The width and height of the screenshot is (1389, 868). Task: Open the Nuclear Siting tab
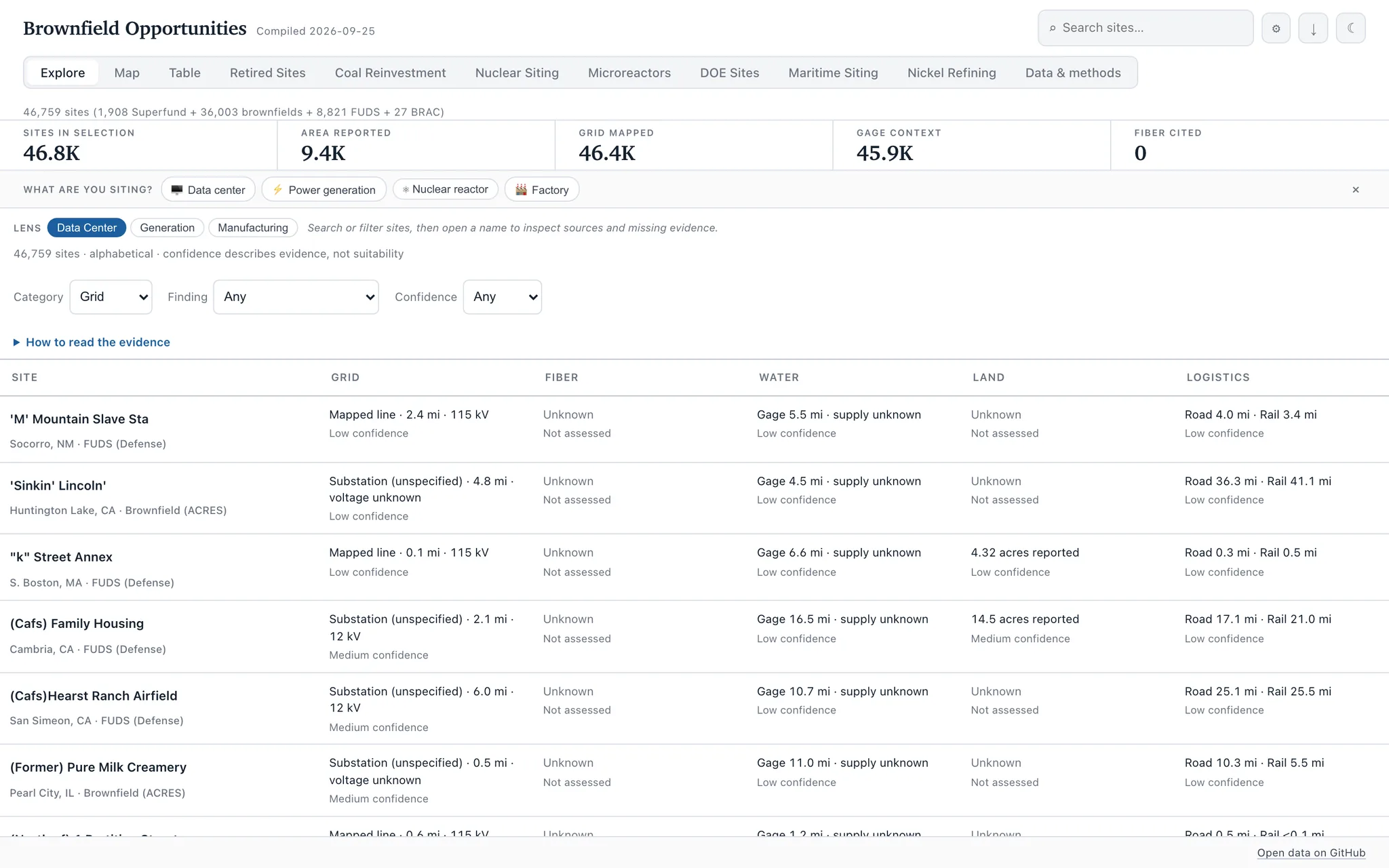pos(517,73)
